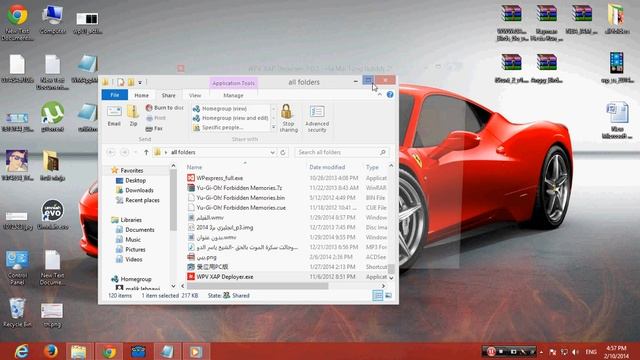Open Recent places in navigation pane
The width and height of the screenshot is (640, 360).
[x=138, y=200]
